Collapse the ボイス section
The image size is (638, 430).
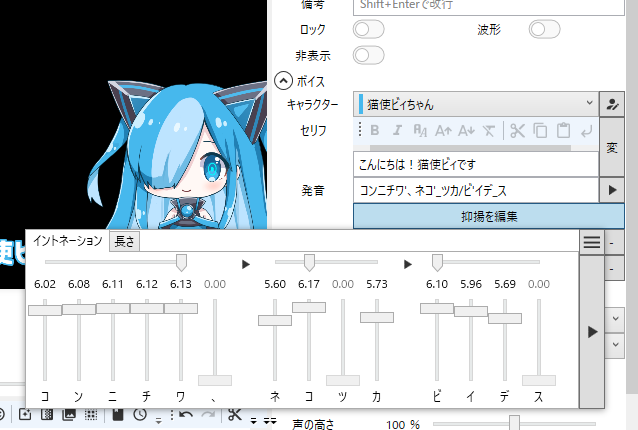283,81
